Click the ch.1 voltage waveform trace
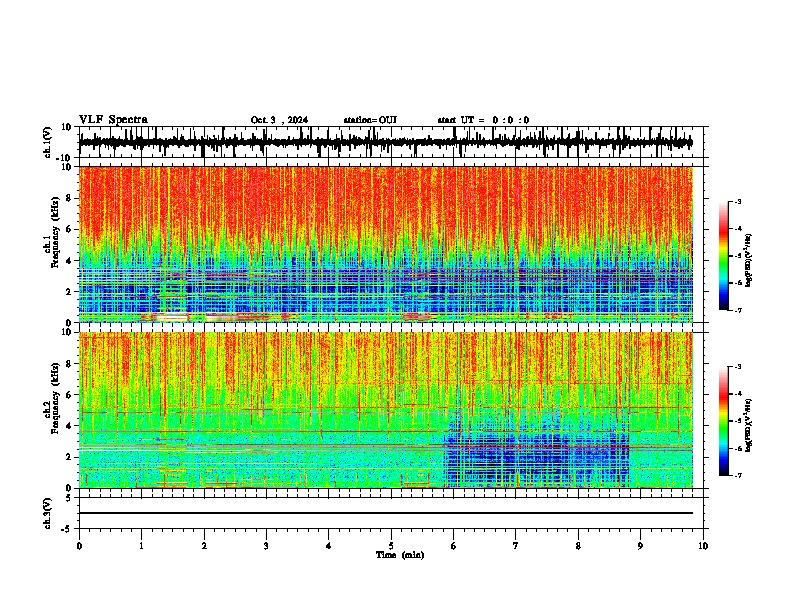The height and width of the screenshot is (612, 792). pos(385,143)
